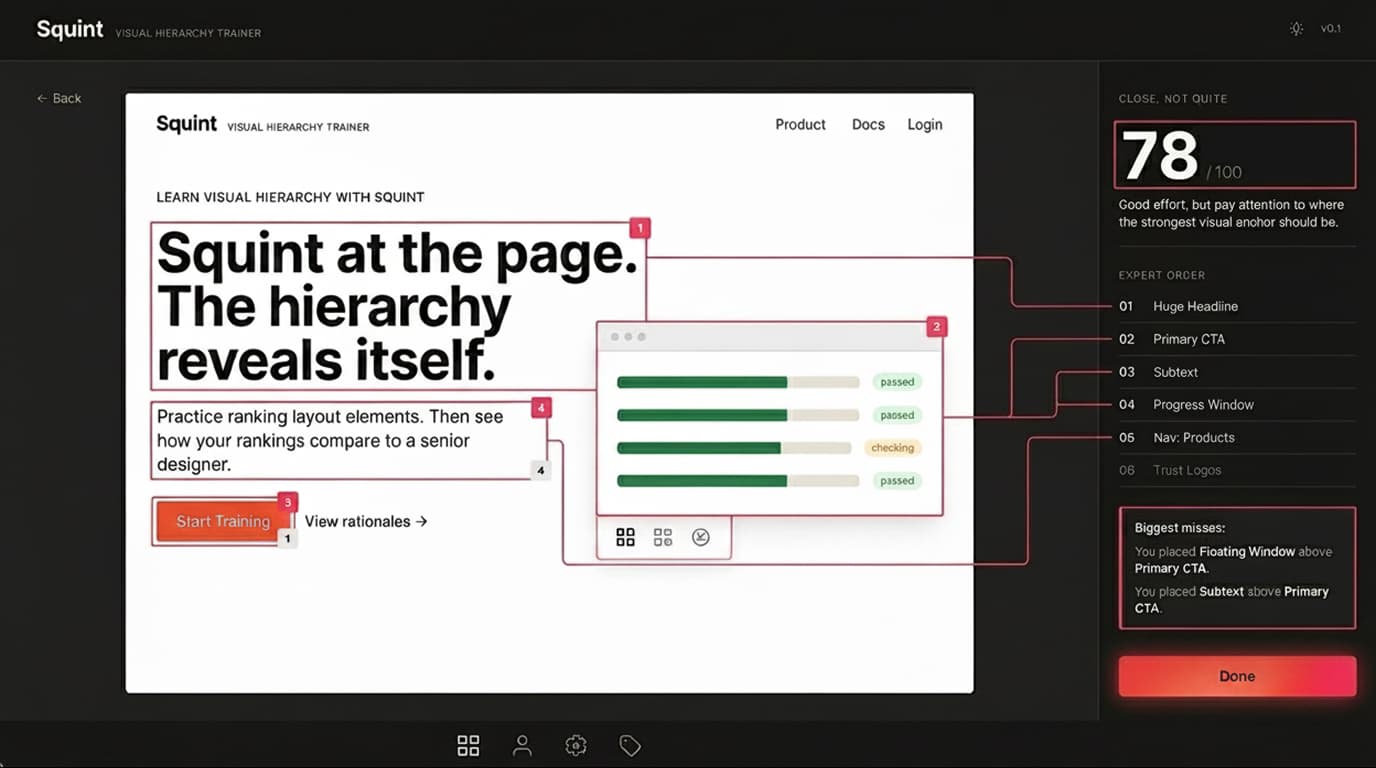Open the Product nav item

[x=801, y=124]
